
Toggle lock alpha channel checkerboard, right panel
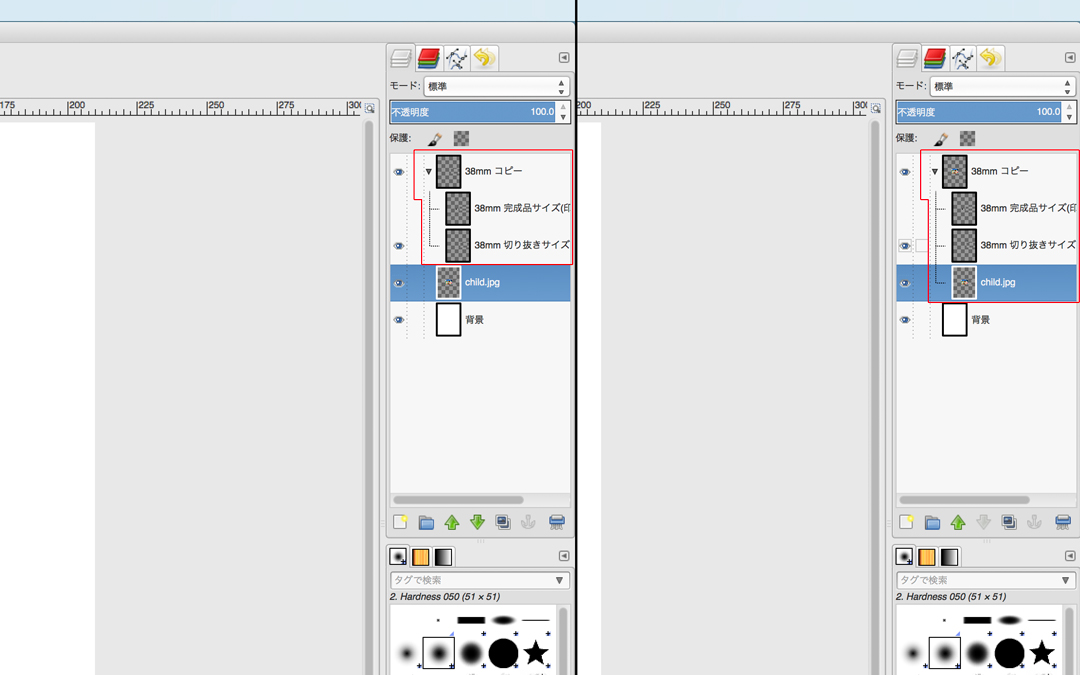coord(967,139)
